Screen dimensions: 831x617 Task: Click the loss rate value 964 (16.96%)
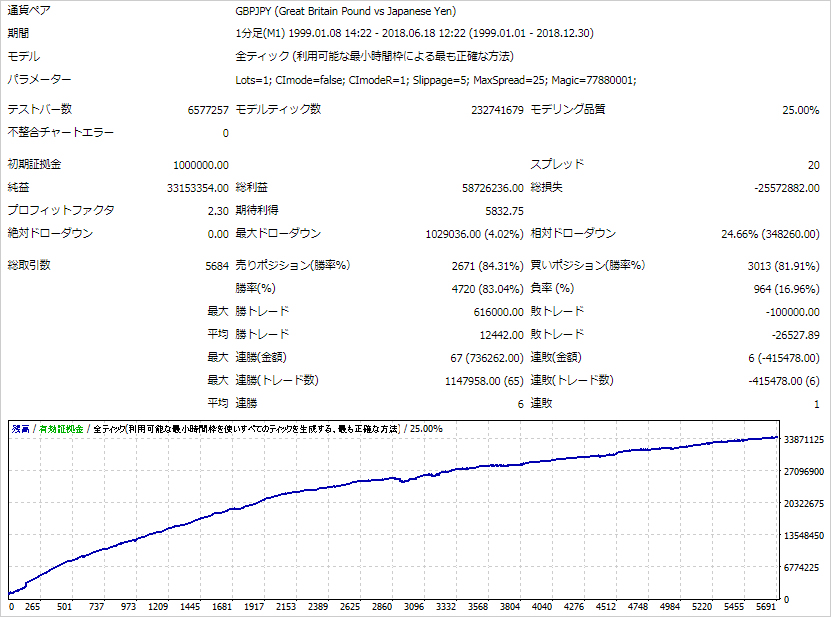pos(786,289)
